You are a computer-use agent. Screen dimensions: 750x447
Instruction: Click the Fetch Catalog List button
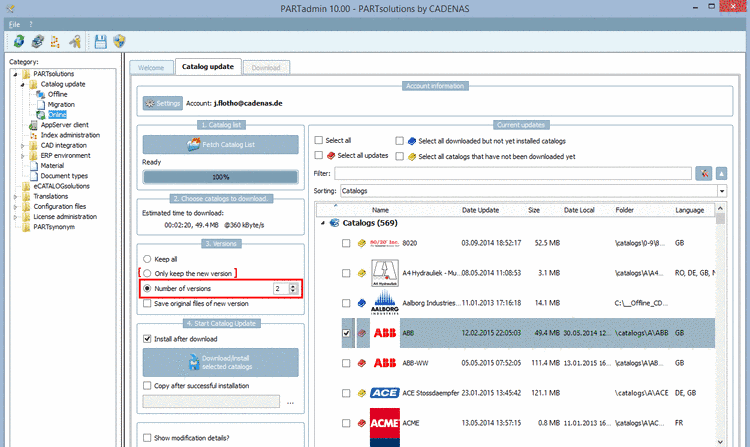click(x=221, y=144)
